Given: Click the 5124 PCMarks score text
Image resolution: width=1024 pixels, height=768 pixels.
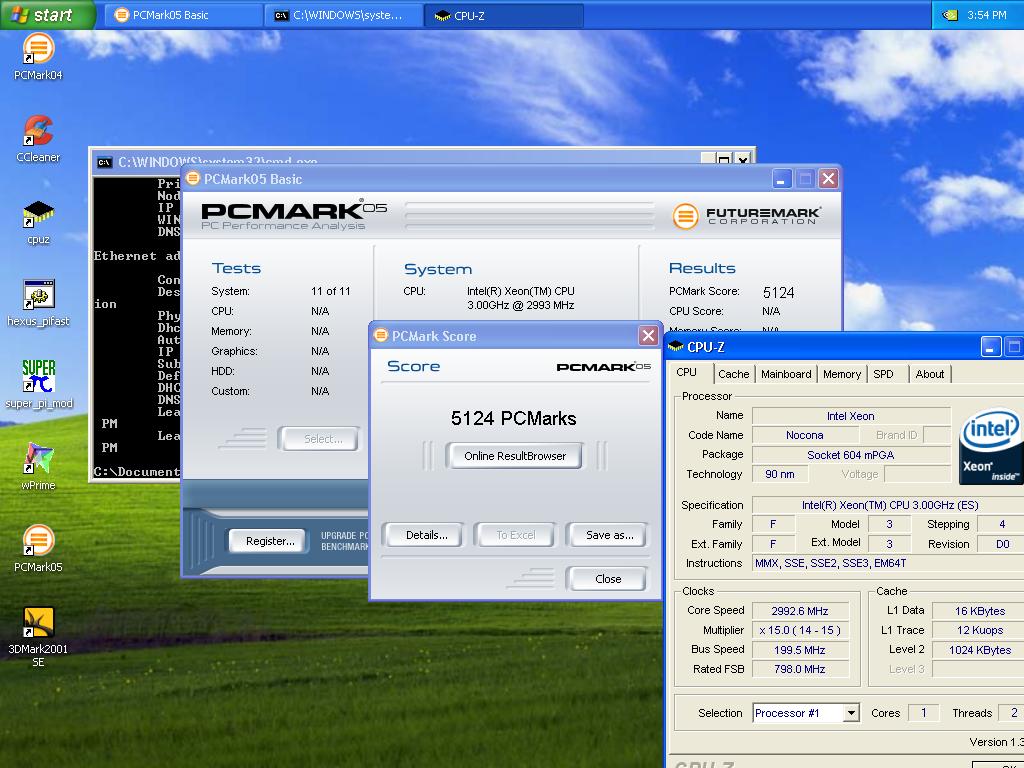Looking at the screenshot, I should 513,418.
